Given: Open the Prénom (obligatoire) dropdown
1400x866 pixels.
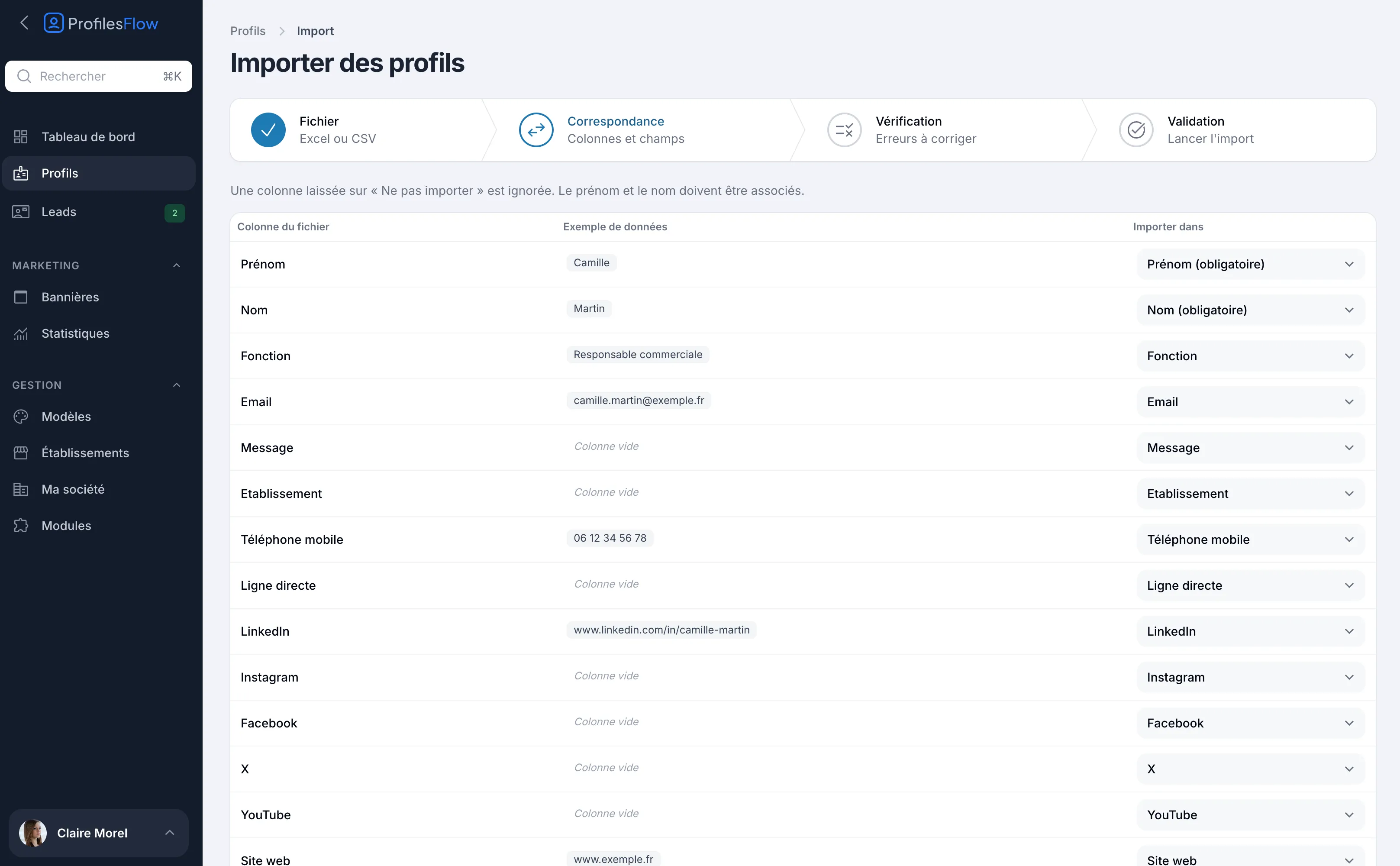Looking at the screenshot, I should point(1251,264).
